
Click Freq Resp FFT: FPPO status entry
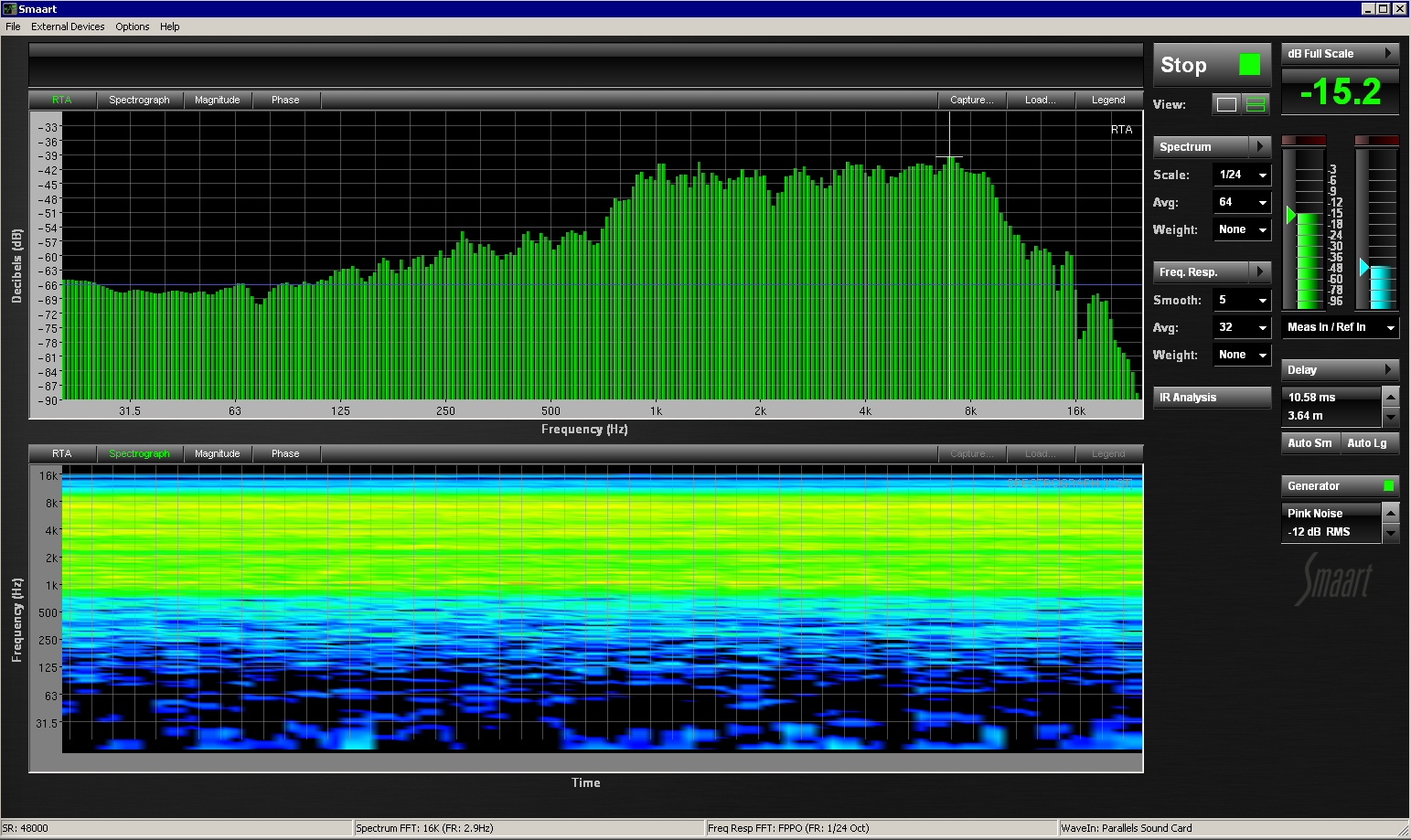pos(882,828)
